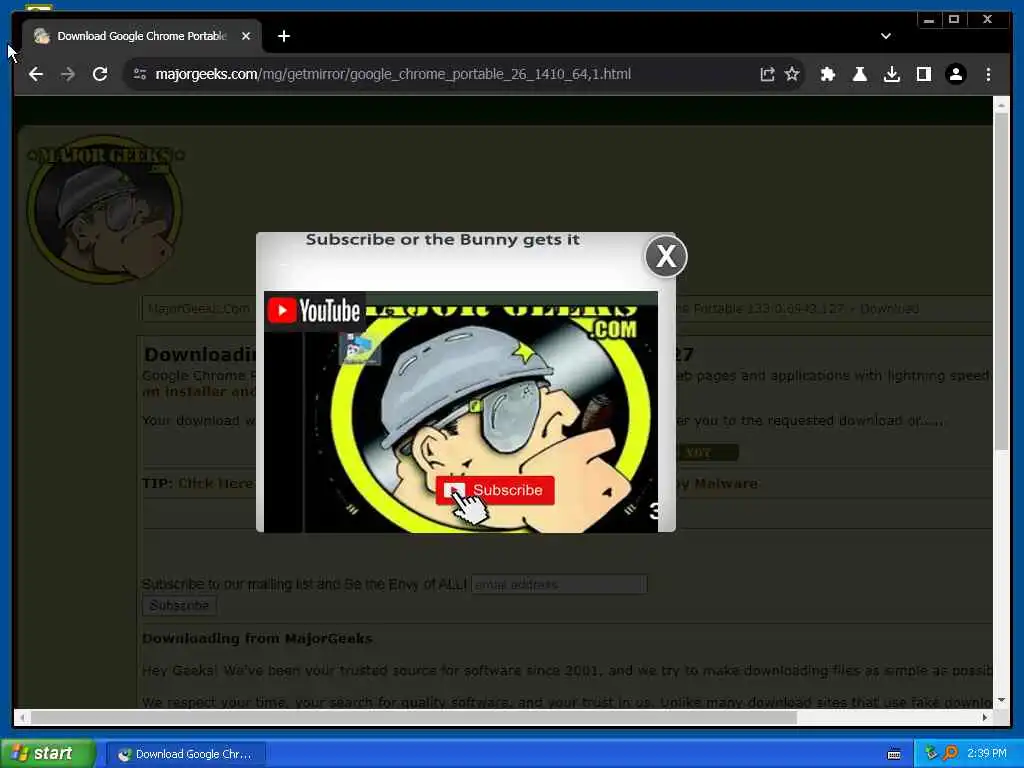Click the 2:39 PM system clock
The width and height of the screenshot is (1024, 768).
[x=987, y=754]
